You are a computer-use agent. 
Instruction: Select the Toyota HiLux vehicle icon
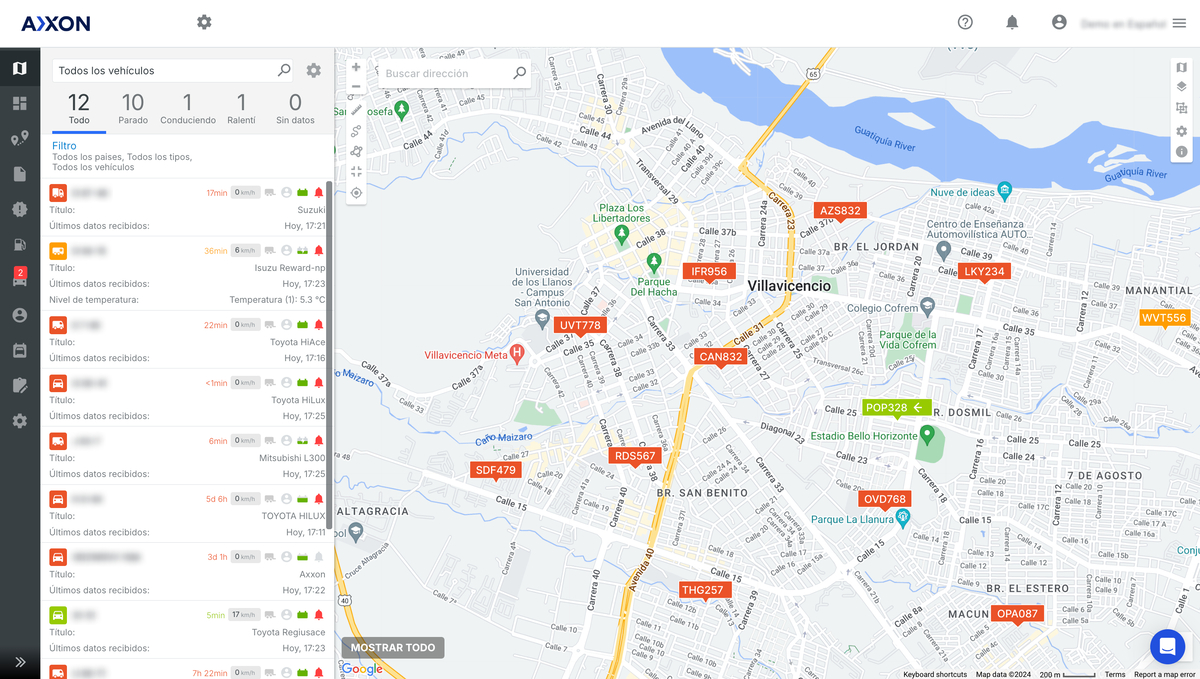point(58,382)
